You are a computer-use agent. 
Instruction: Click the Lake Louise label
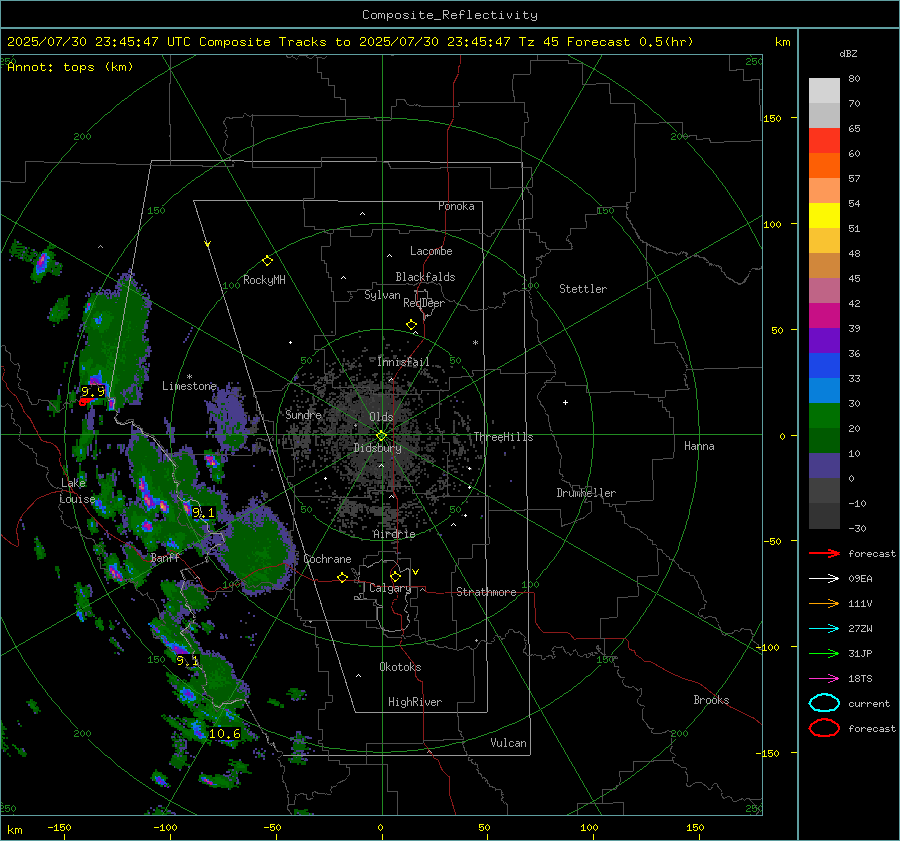coord(77,491)
